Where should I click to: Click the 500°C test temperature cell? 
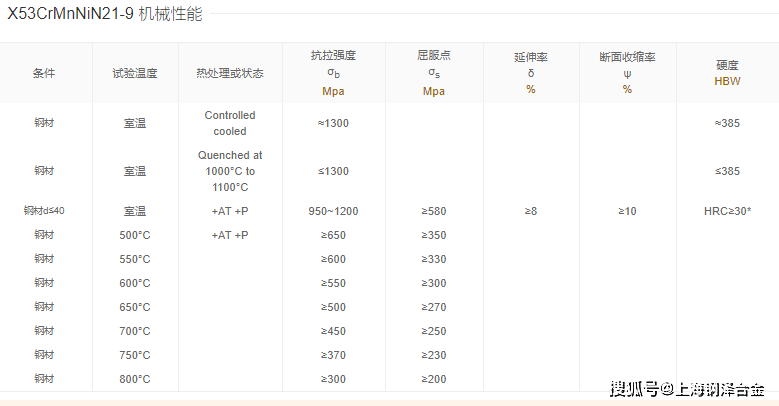click(134, 235)
